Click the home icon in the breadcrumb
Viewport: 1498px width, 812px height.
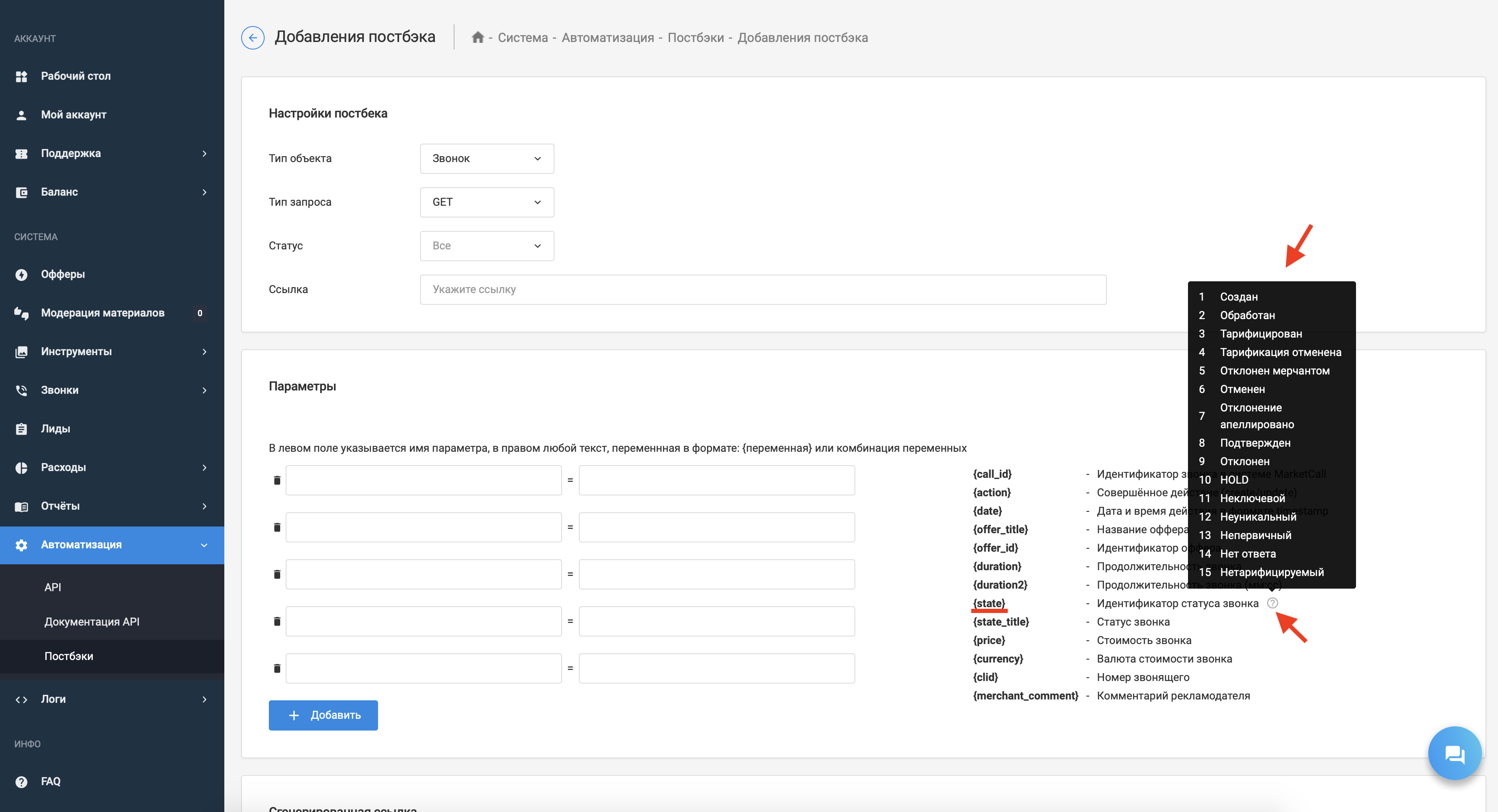(x=478, y=37)
